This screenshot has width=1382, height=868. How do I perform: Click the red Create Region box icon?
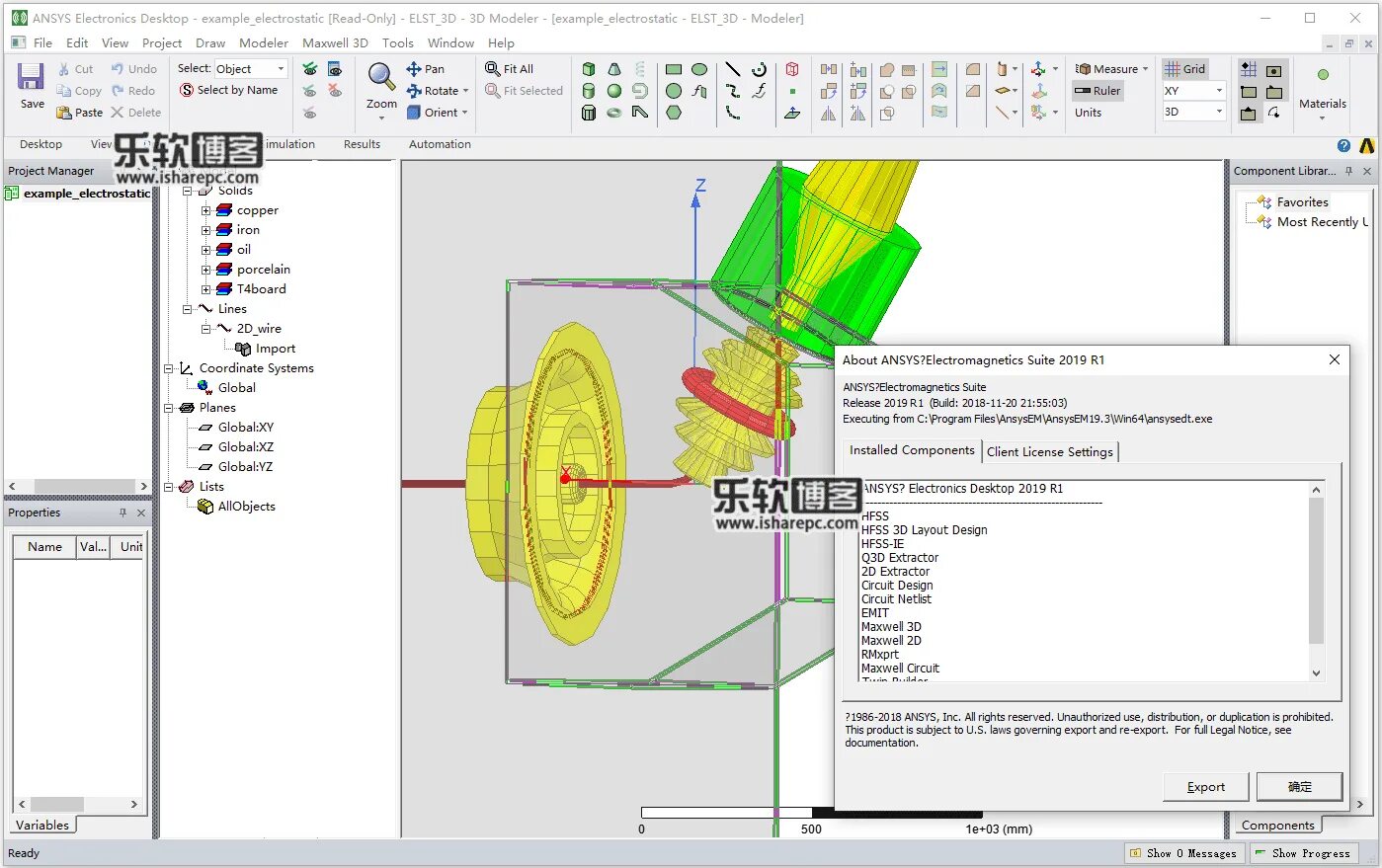[x=792, y=69]
